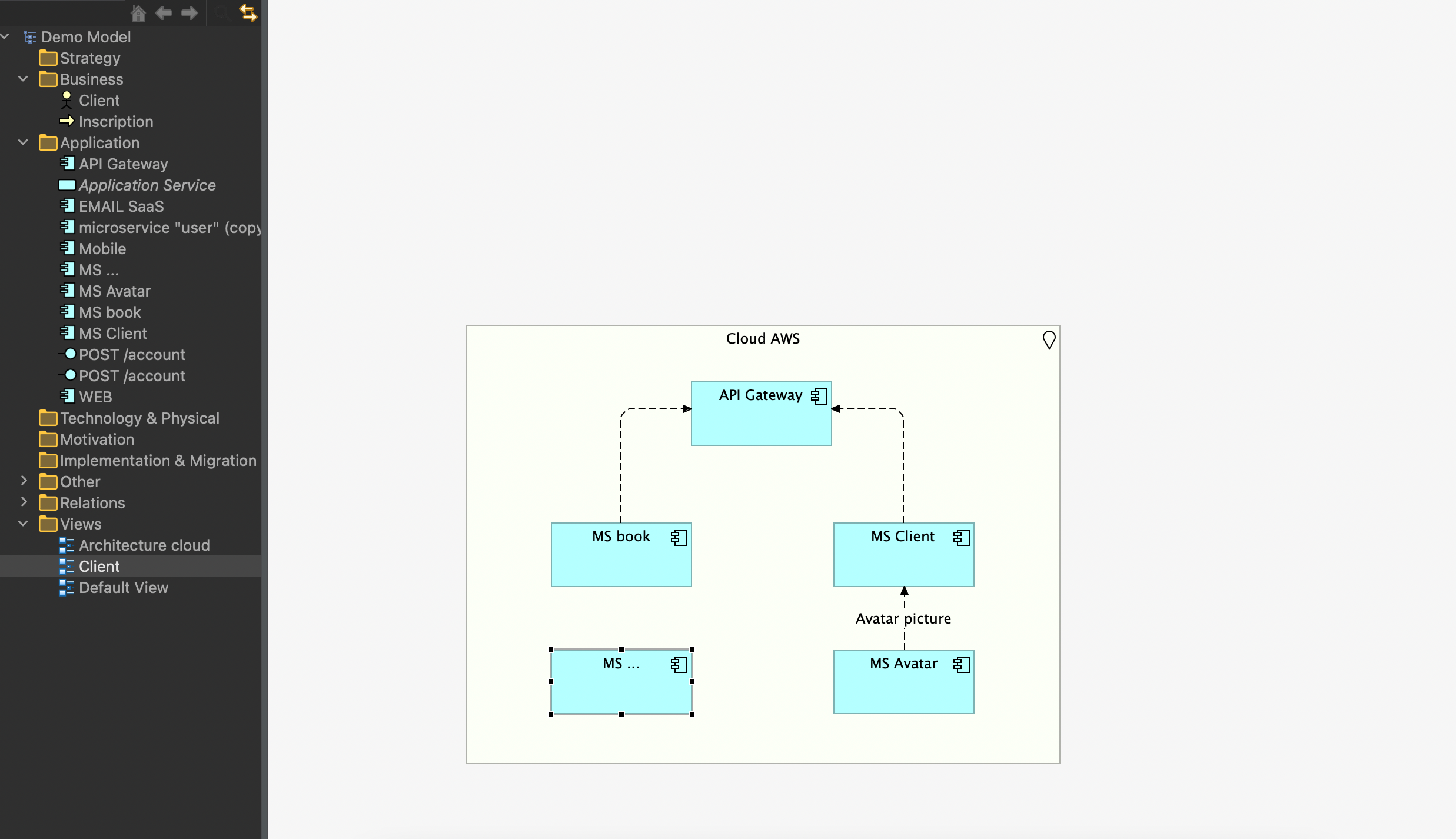The image size is (1456, 839).
Task: Click the component reference icon on MS Client
Action: click(960, 535)
